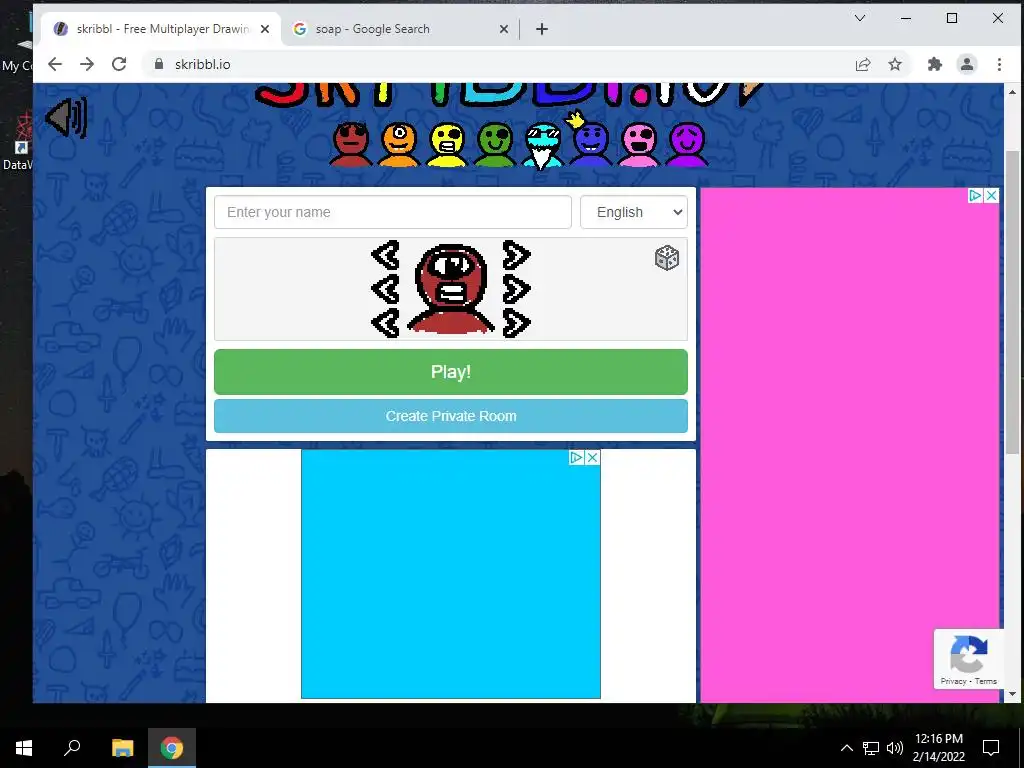Click the green avatar in the logo row

click(495, 144)
